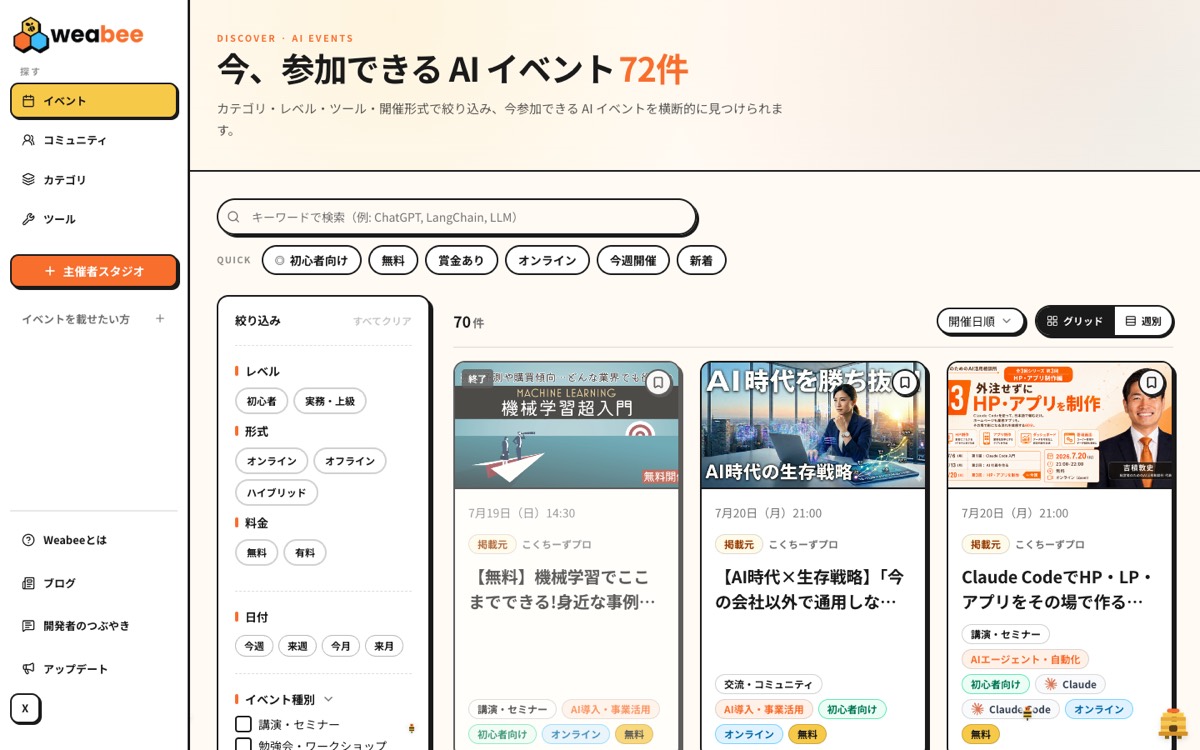
Task: Open the 機械学習超入門 thumbnail
Action: click(567, 426)
